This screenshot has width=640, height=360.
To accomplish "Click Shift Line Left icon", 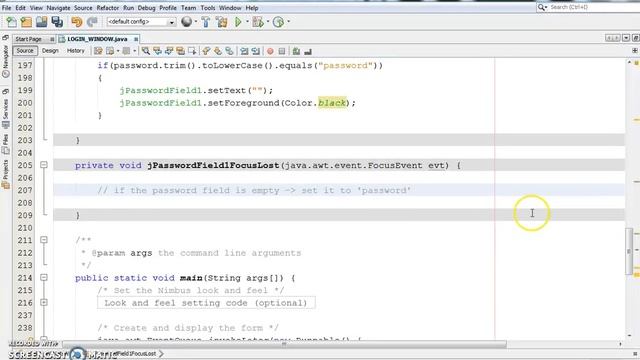I will [244, 51].
